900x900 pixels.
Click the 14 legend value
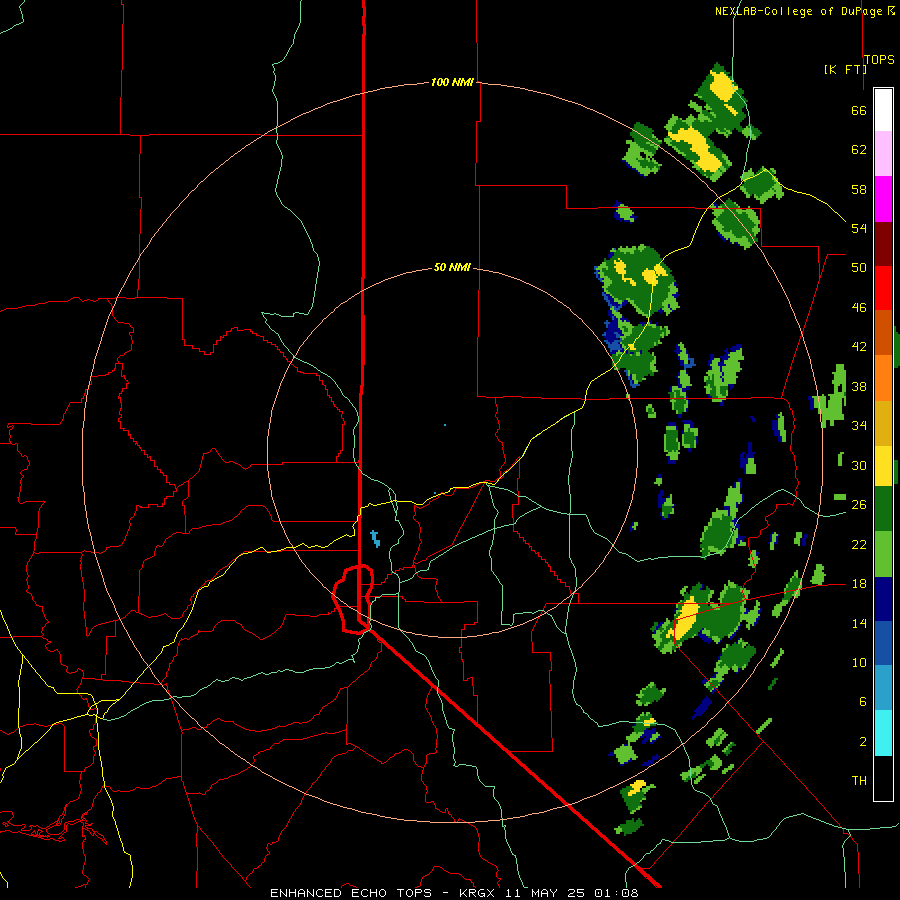pos(859,623)
